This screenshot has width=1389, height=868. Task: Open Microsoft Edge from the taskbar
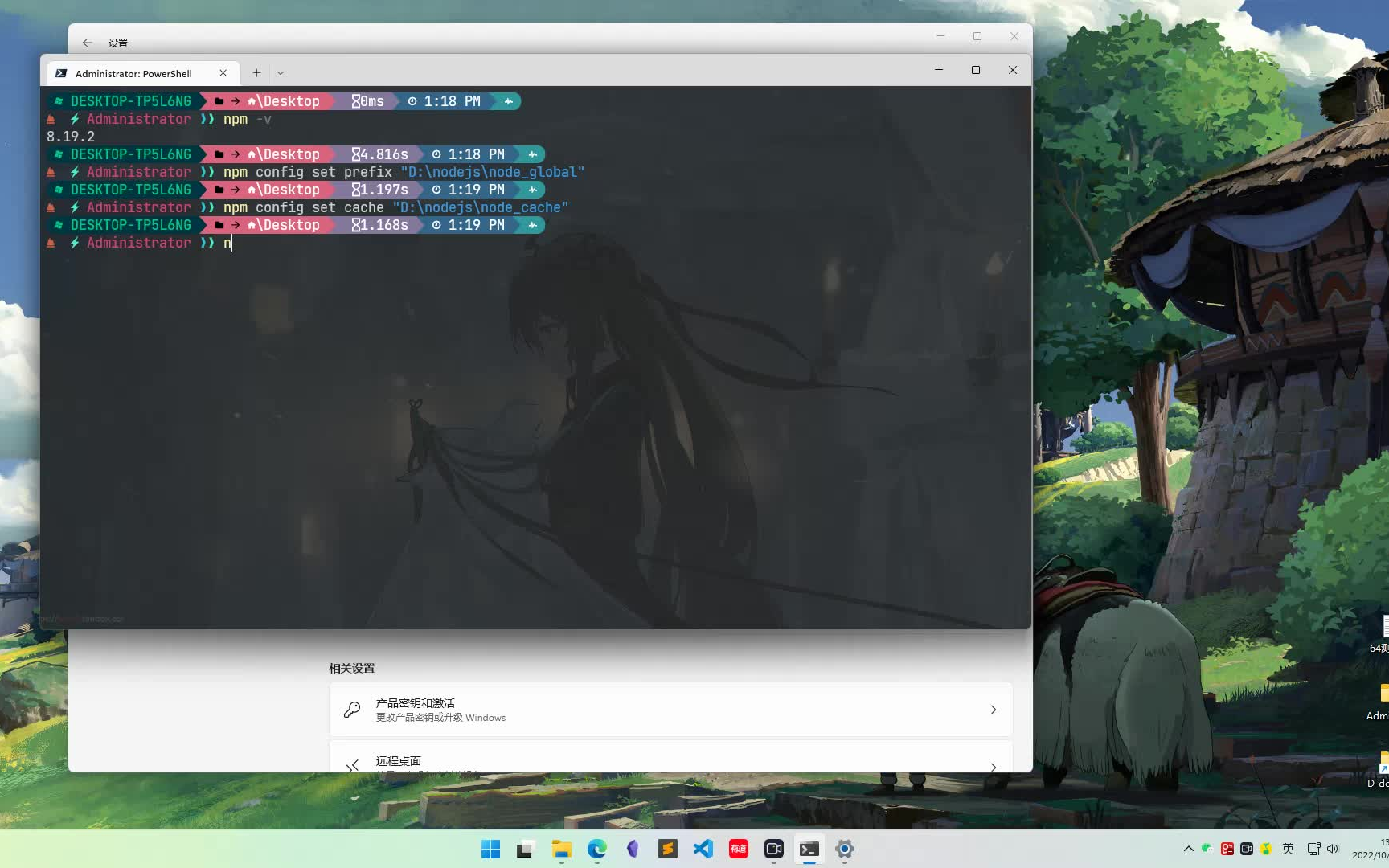coord(596,849)
